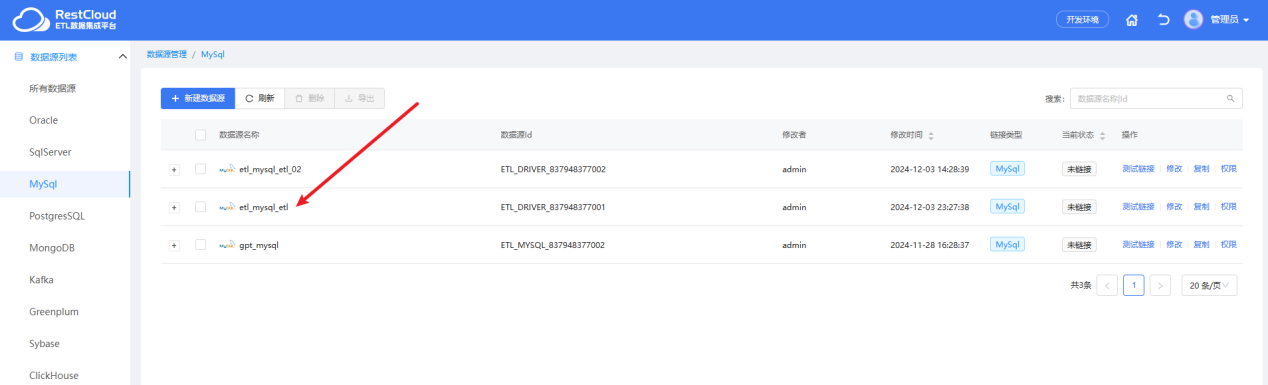Click the RestCloud logo
Image resolution: width=1268 pixels, height=385 pixels.
tap(66, 19)
